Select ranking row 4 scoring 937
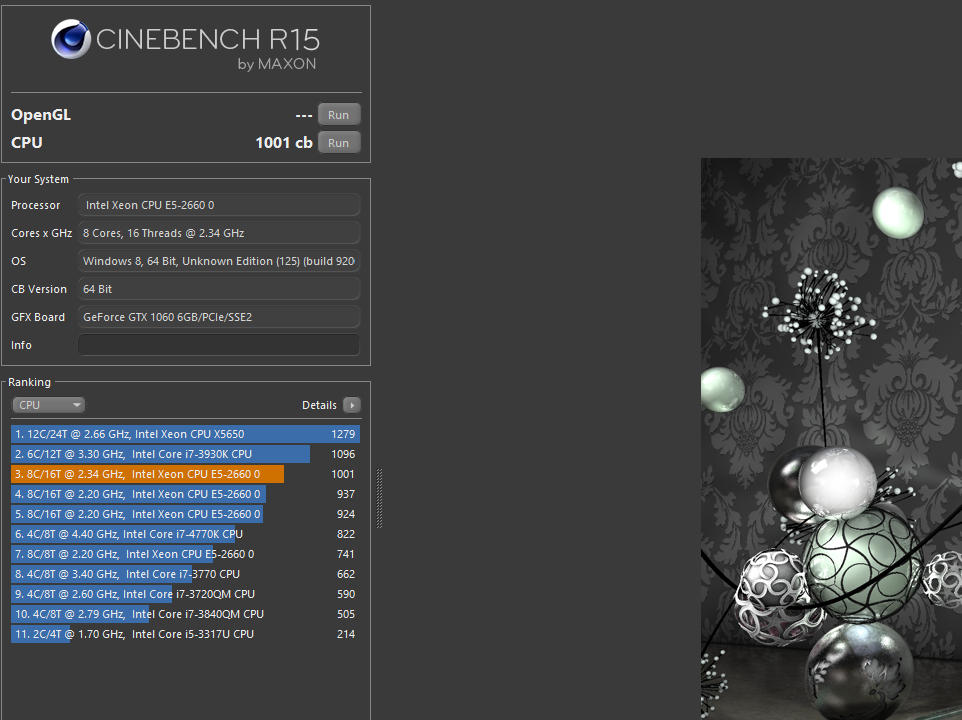The width and height of the screenshot is (962, 720). (185, 494)
